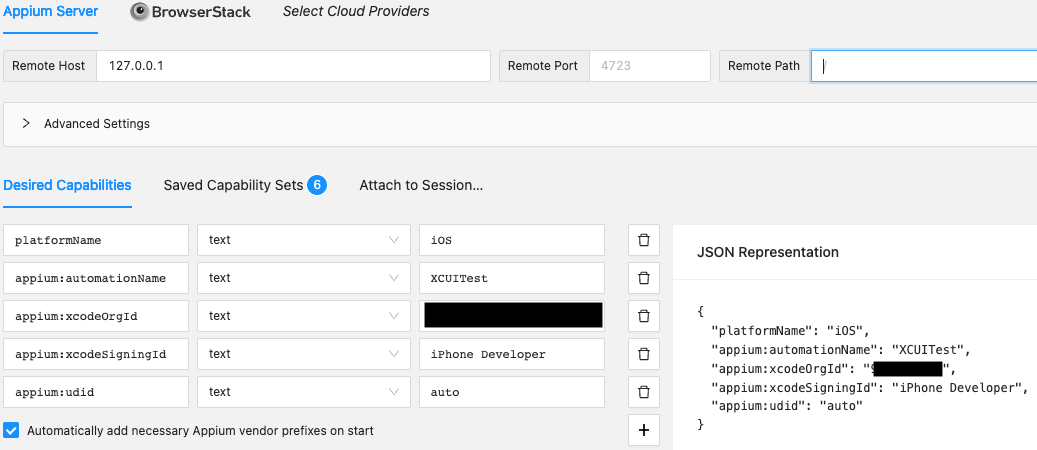This screenshot has width=1037, height=450.
Task: Click the "platformName": "iOS" JSON line
Action: click(790, 330)
